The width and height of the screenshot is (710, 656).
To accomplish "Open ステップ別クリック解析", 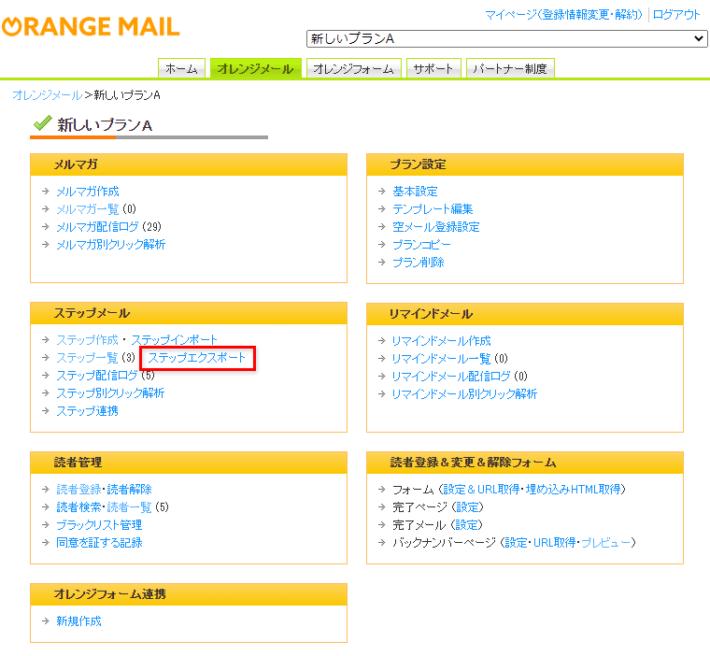I will coord(110,393).
